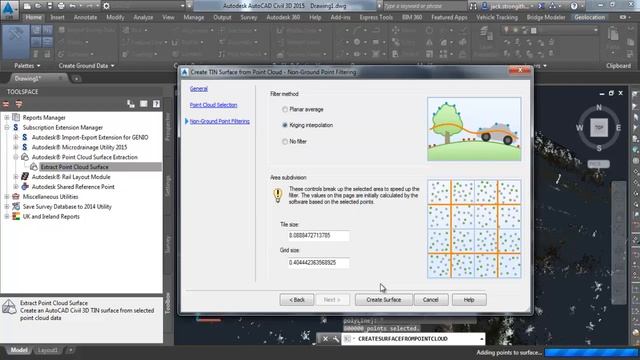Screen dimensions: 640x360
Task: Select the Autodesk Shared Reference Point item
Action: tap(73, 187)
